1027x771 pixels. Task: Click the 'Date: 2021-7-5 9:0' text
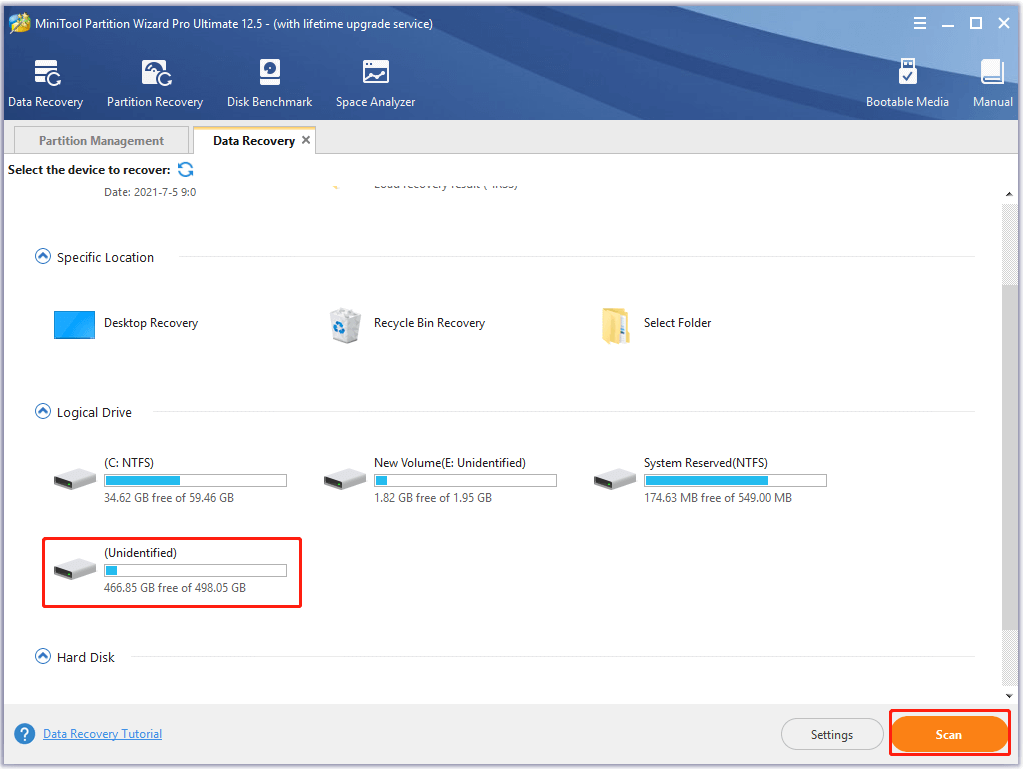(x=150, y=192)
